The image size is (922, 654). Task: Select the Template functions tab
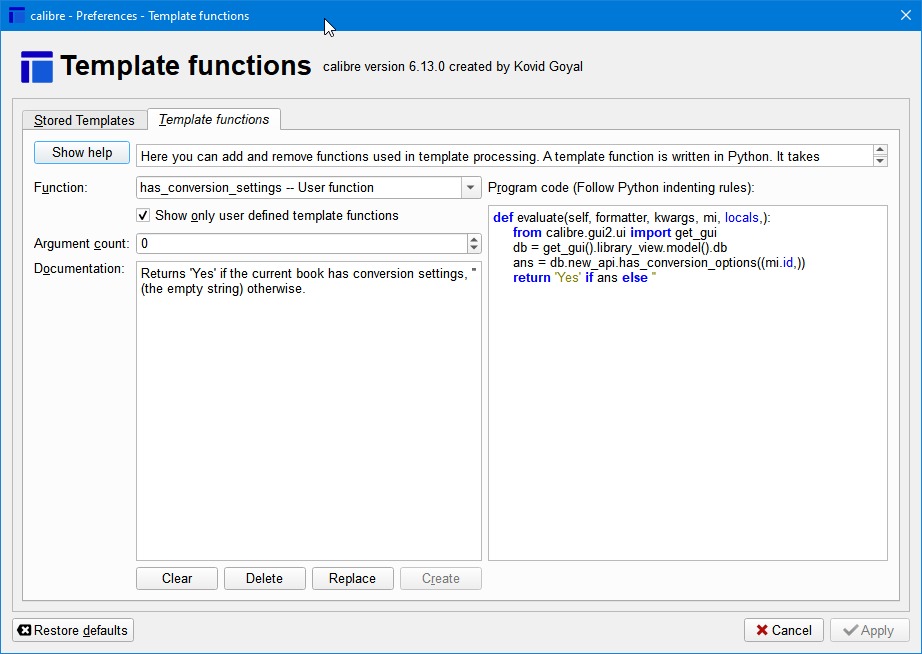214,119
